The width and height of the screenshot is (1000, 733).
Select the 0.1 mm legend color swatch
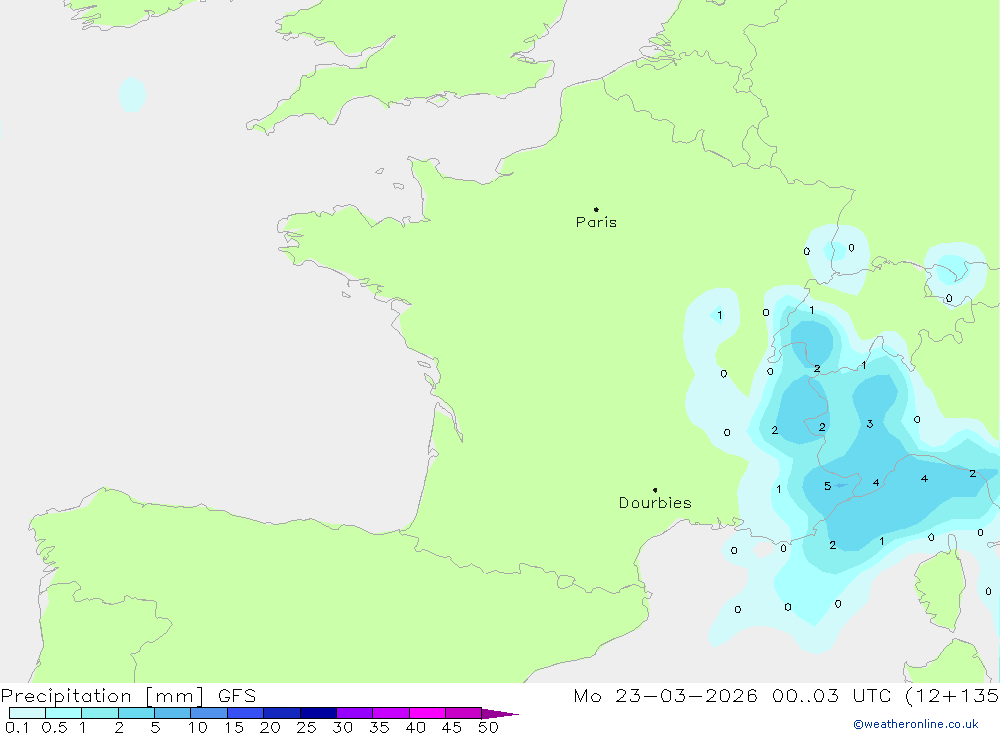coord(27,713)
